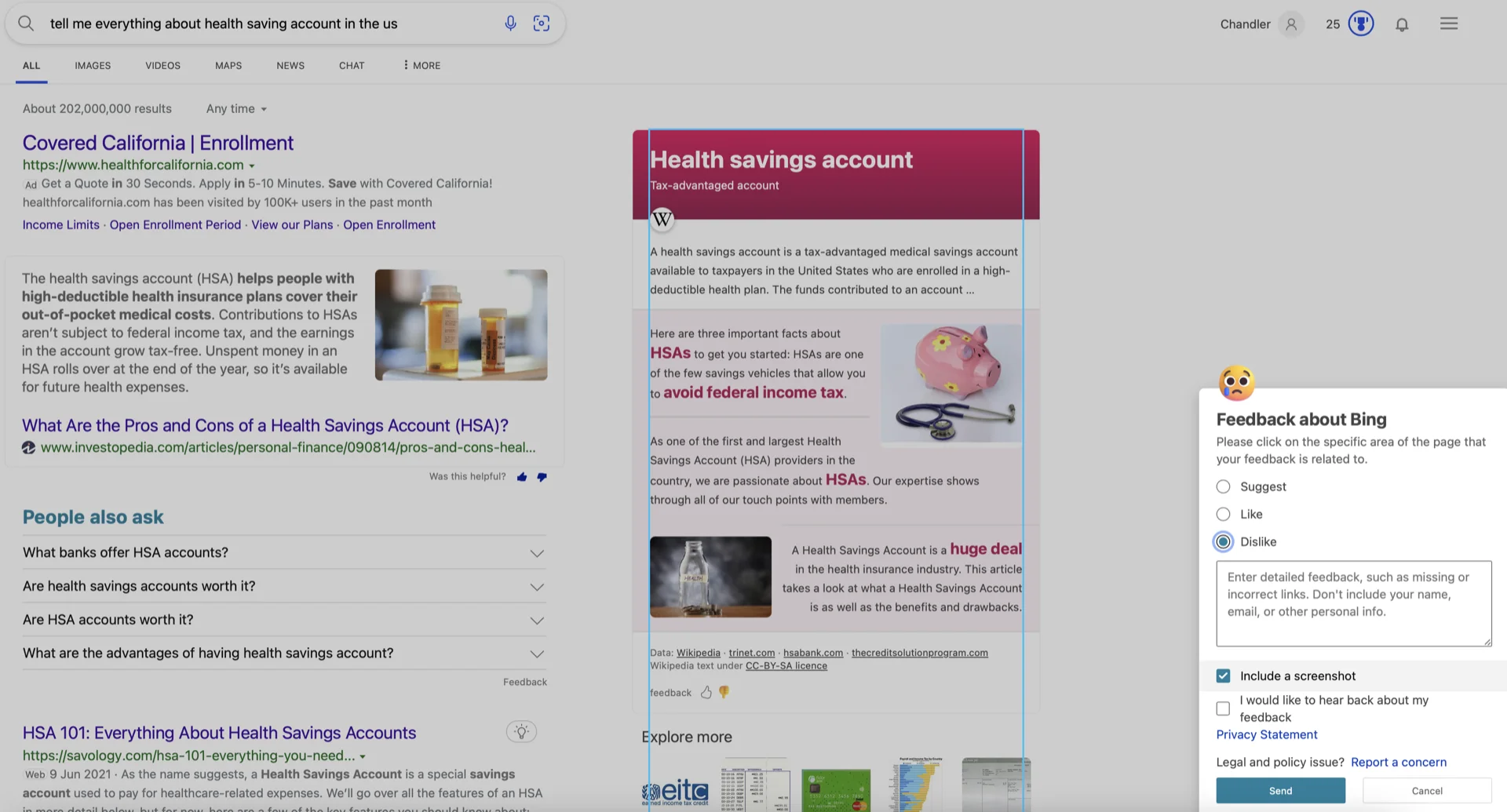Viewport: 1507px width, 812px height.
Task: Click thumbs down under Was this helpful
Action: [542, 477]
